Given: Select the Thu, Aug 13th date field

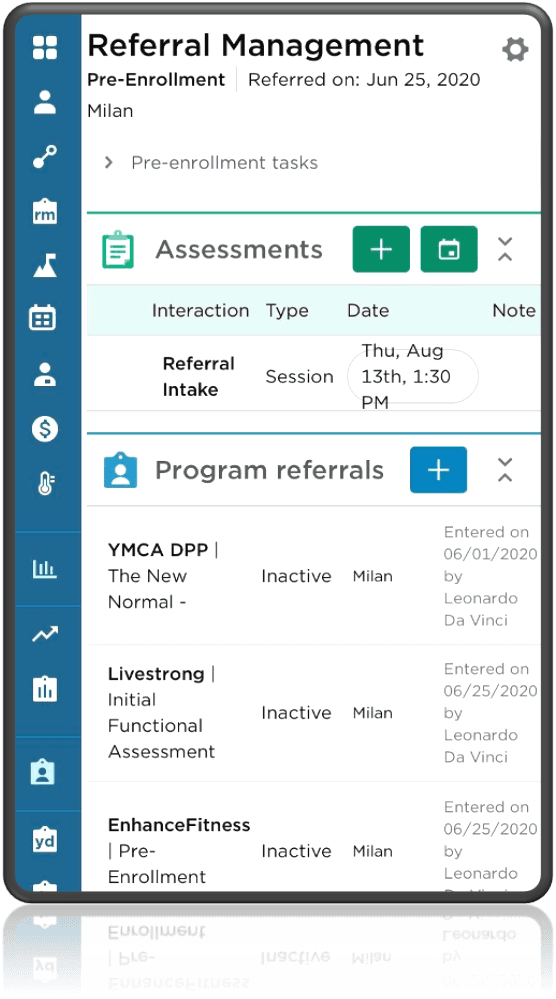Looking at the screenshot, I should point(413,377).
